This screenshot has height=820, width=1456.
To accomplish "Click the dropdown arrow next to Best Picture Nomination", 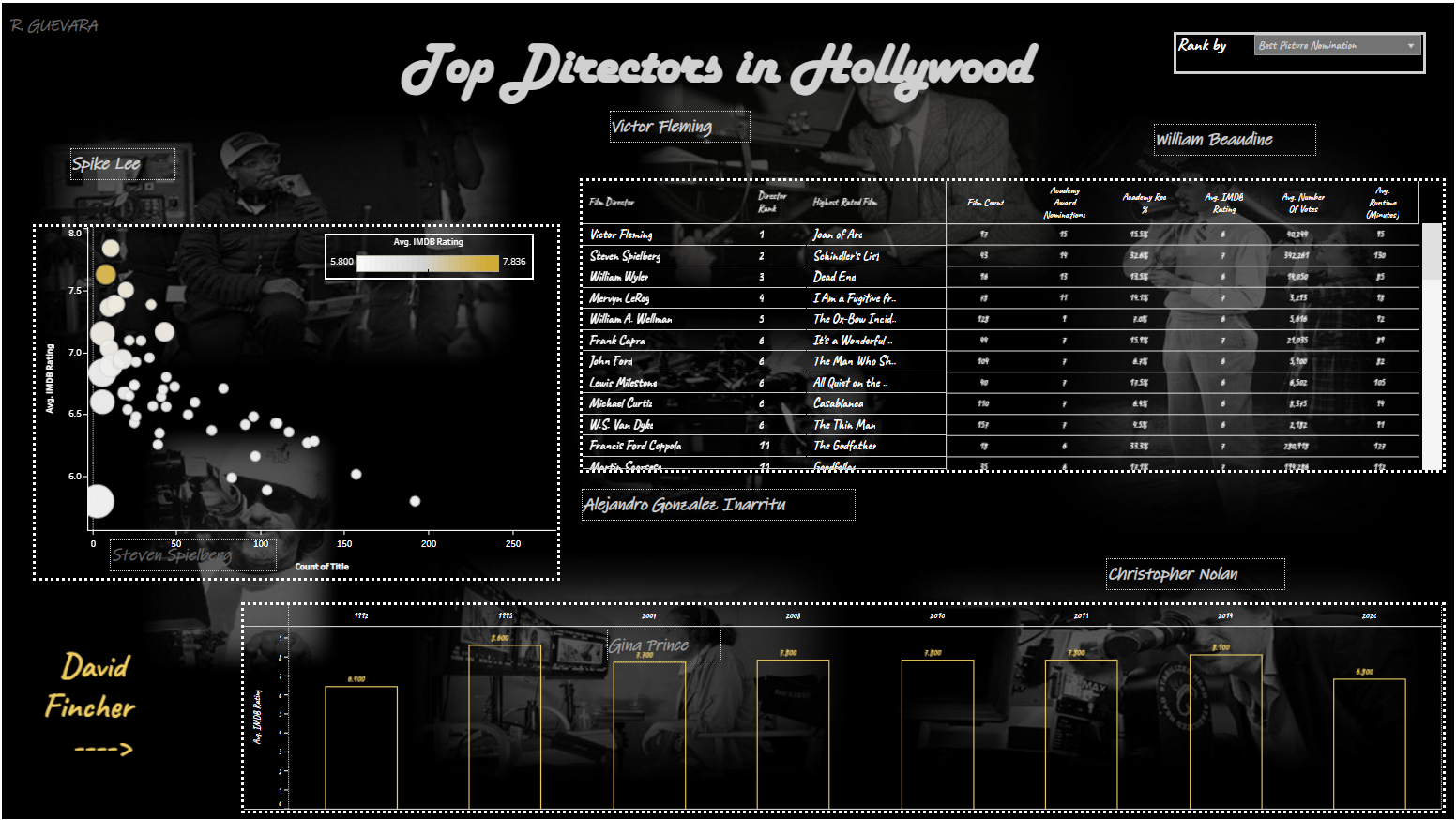I will 1410,45.
